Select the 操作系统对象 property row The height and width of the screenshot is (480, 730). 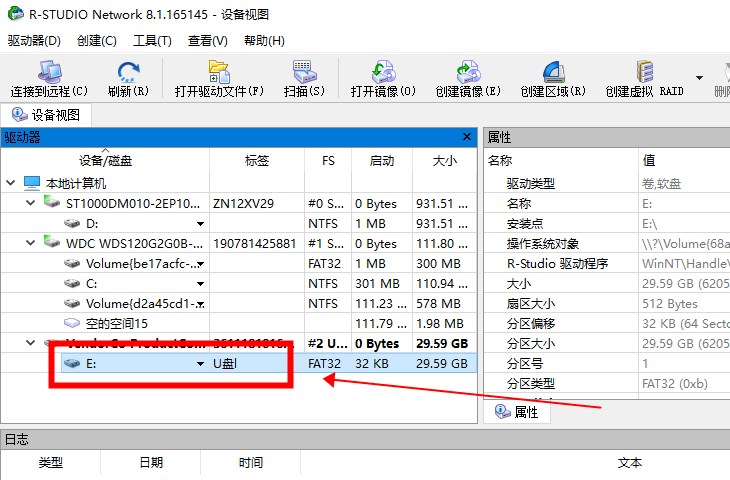click(x=607, y=243)
